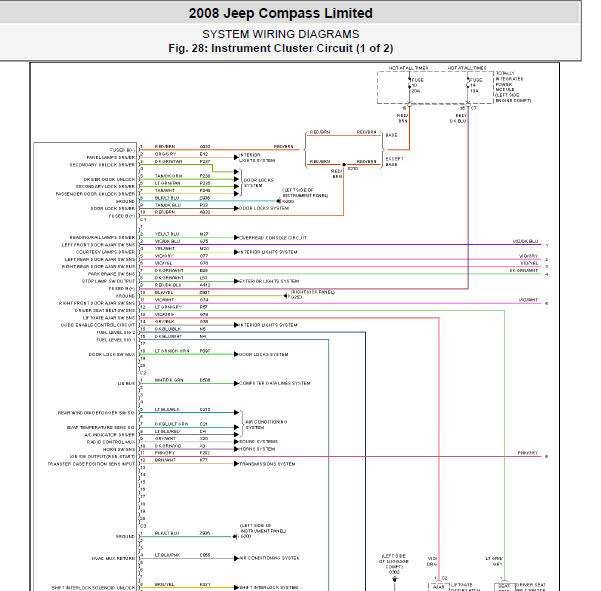This screenshot has height=591, width=601.
Task: Click the "STOP LAMP SW OUTPUT" label
Action: pos(108,281)
